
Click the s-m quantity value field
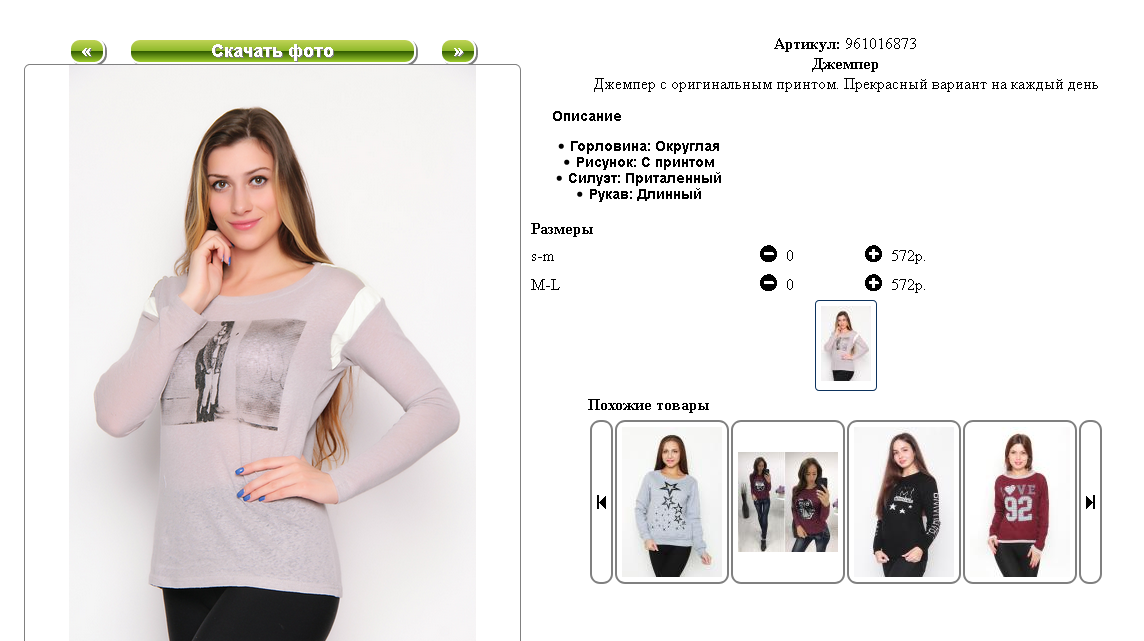[790, 256]
